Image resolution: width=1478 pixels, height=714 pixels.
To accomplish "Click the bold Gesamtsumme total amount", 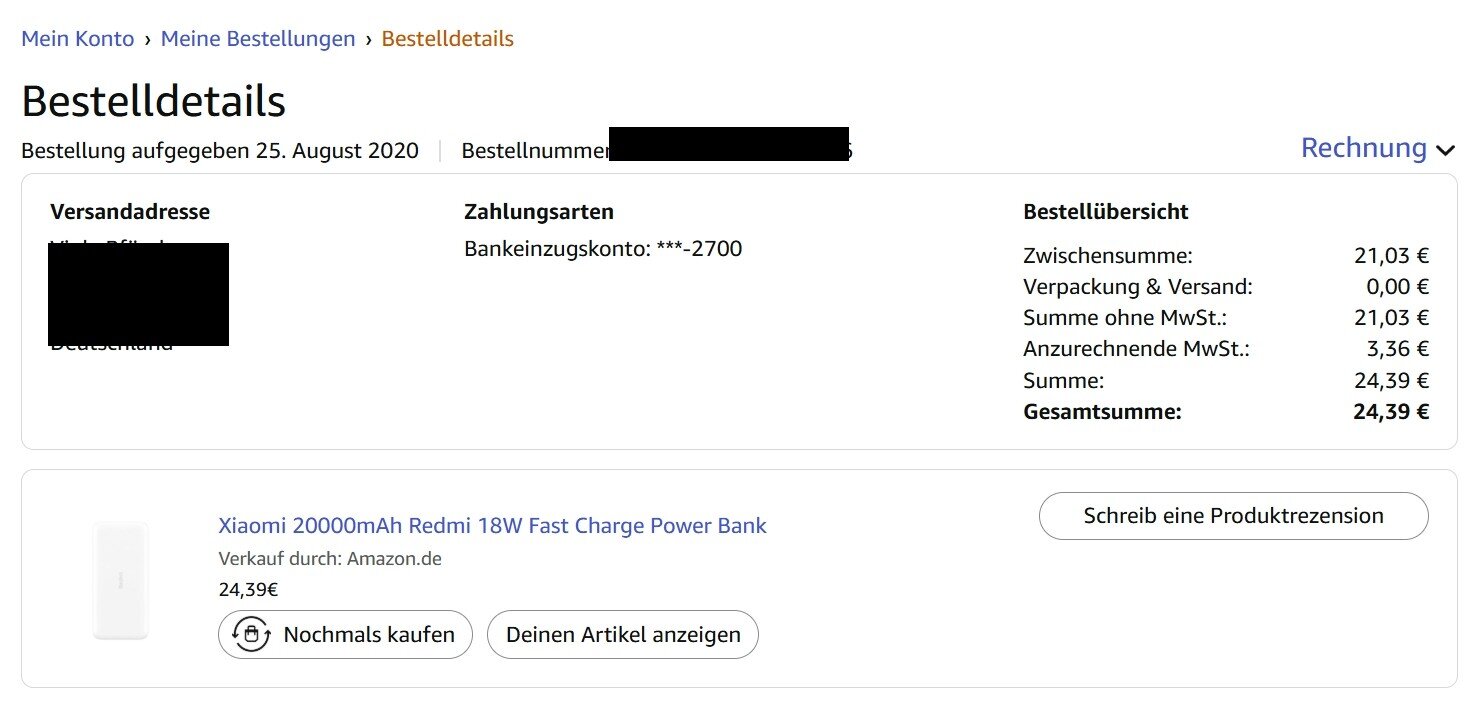I will (x=1390, y=412).
